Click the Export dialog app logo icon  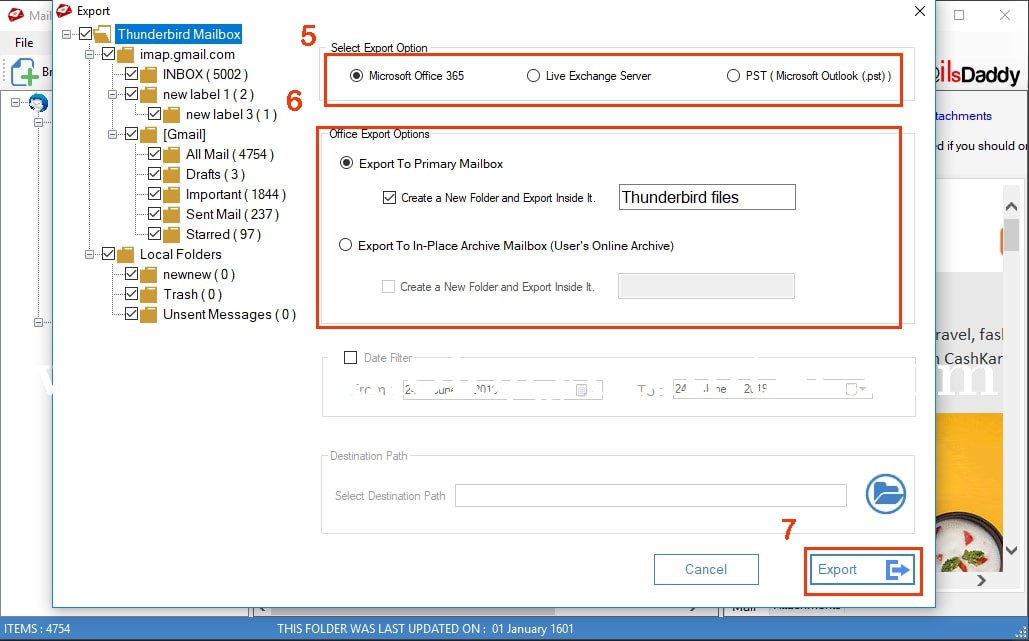(x=64, y=11)
